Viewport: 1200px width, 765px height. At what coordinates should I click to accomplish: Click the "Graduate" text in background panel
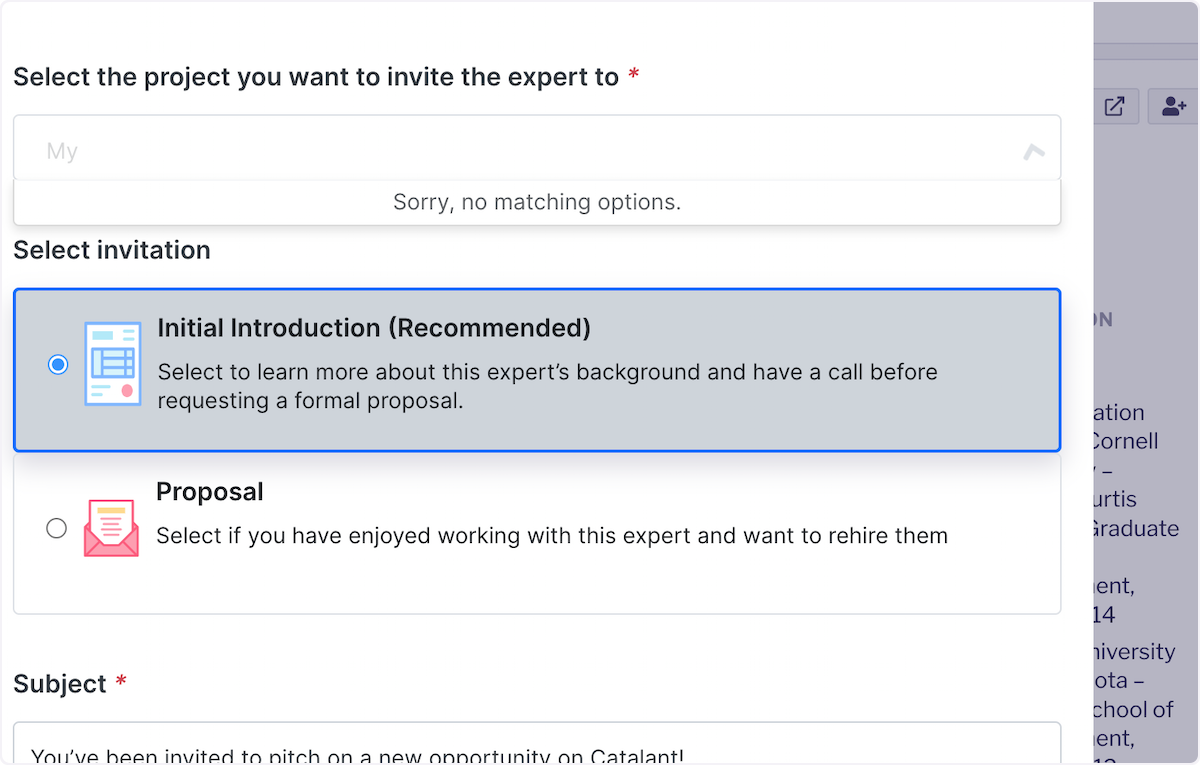(1135, 528)
